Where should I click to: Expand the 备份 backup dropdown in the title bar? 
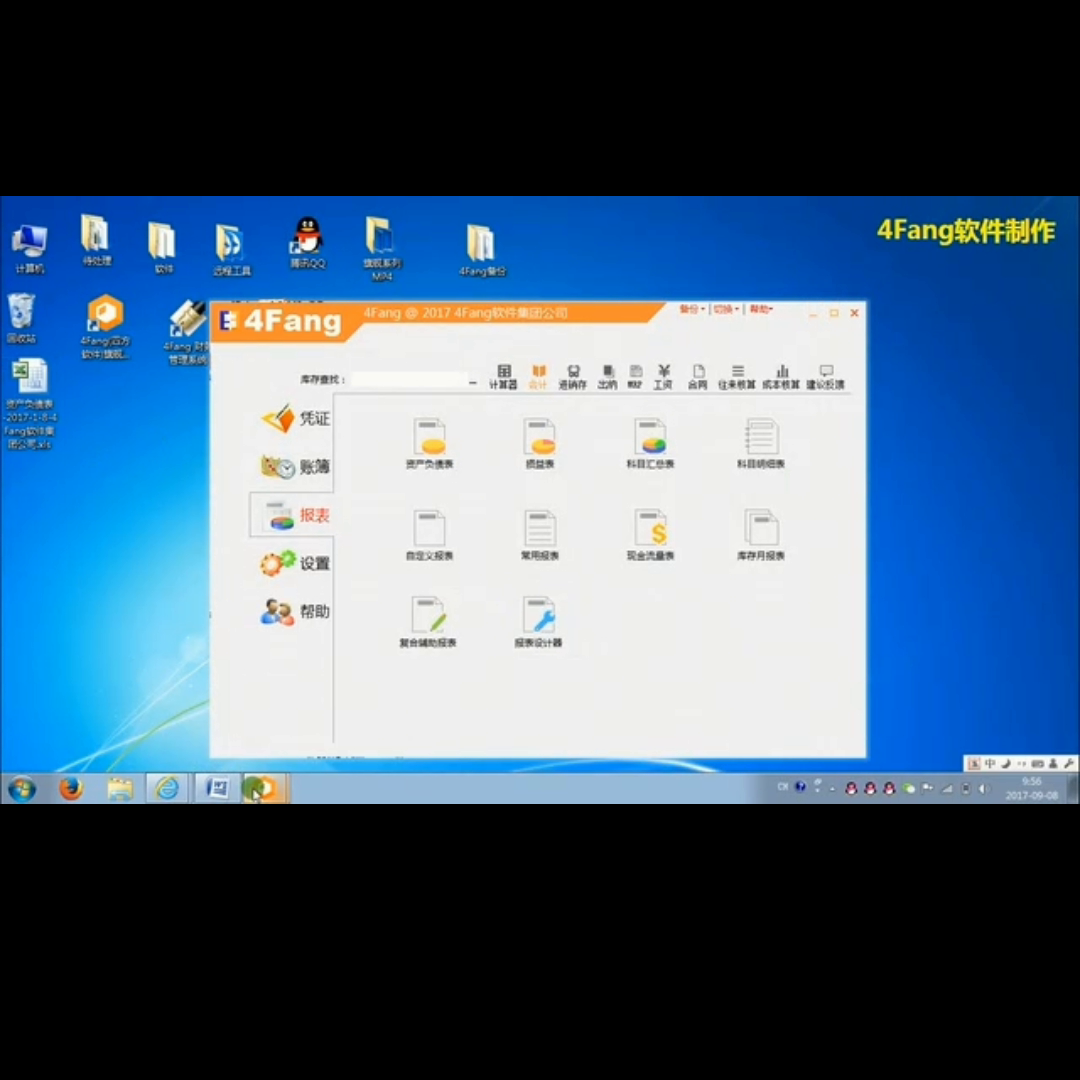click(692, 309)
